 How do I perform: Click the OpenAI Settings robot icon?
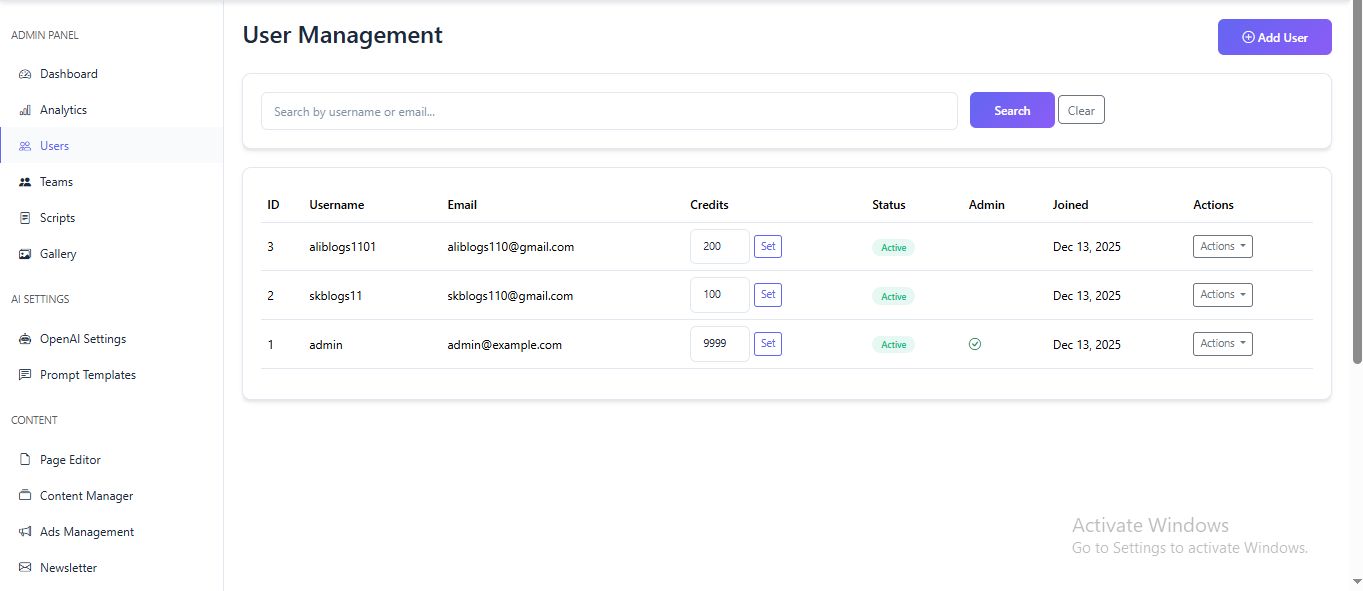tap(25, 339)
